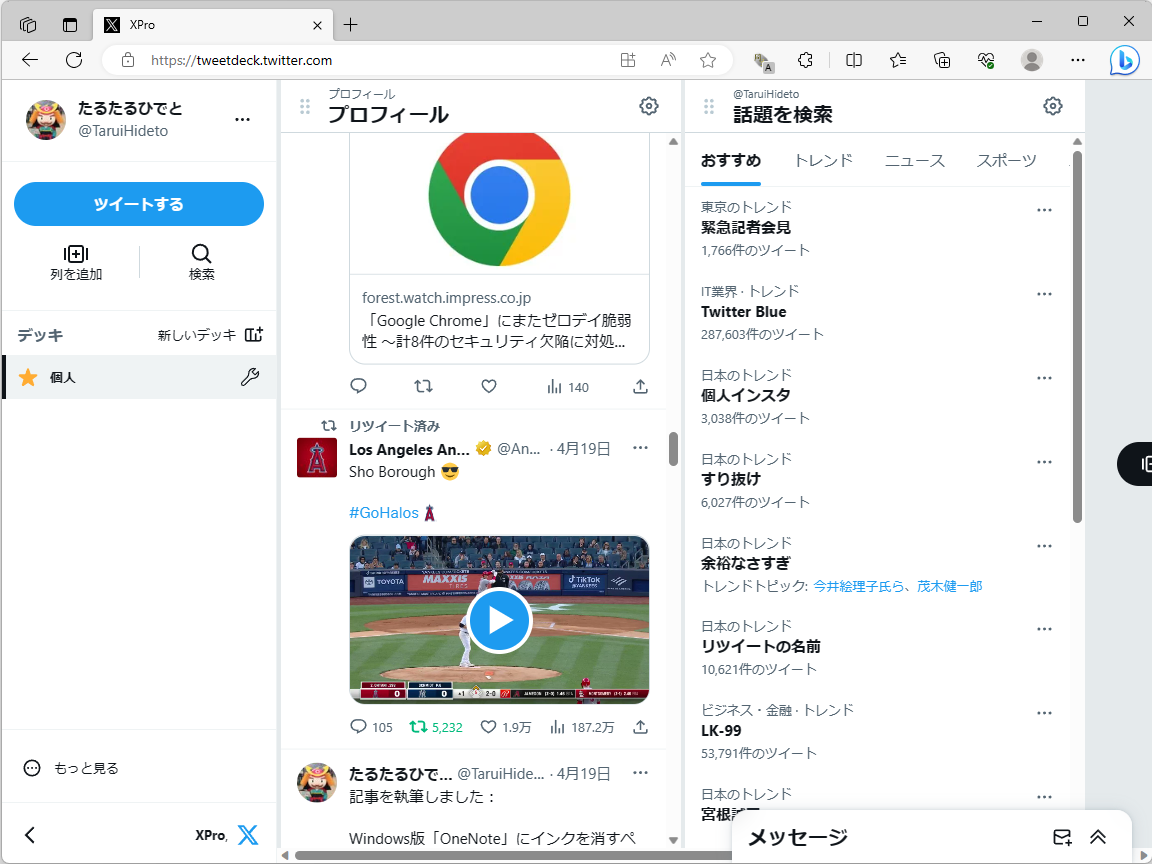
Task: Open the account menu beside TaruiHideto
Action: [242, 118]
